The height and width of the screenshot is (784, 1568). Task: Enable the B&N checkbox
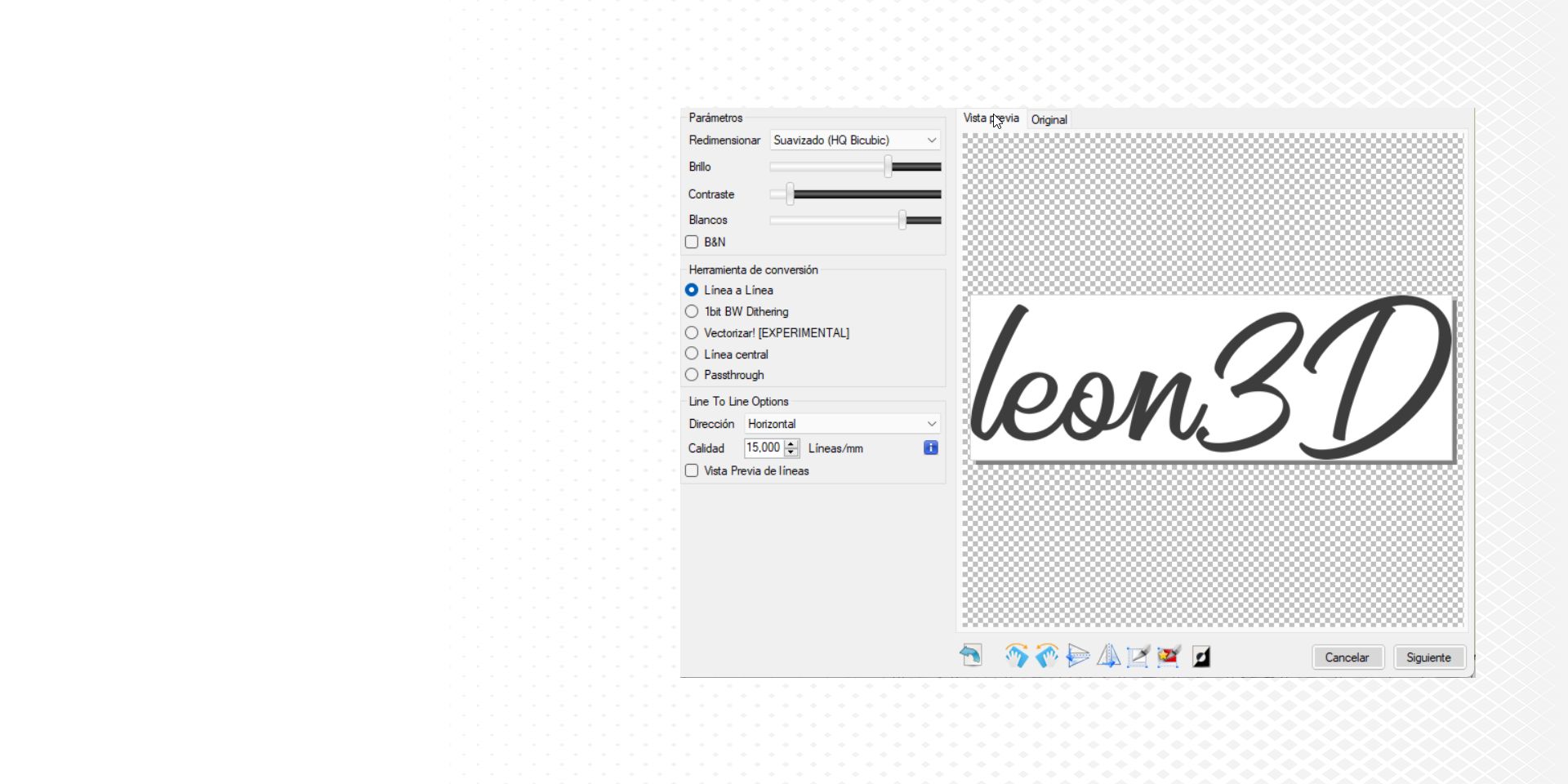(692, 242)
